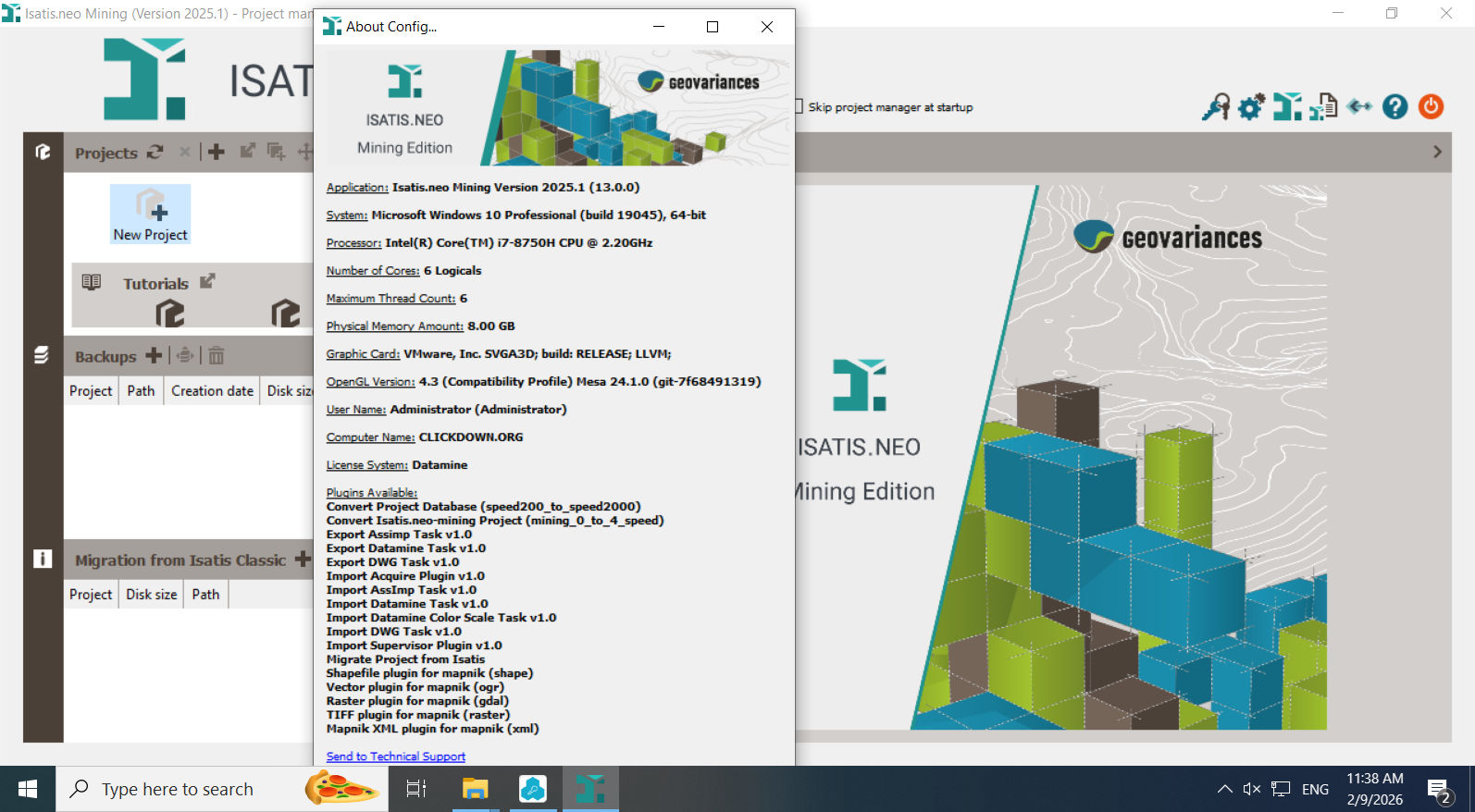Sort Migration table by Disk size column

(x=152, y=595)
